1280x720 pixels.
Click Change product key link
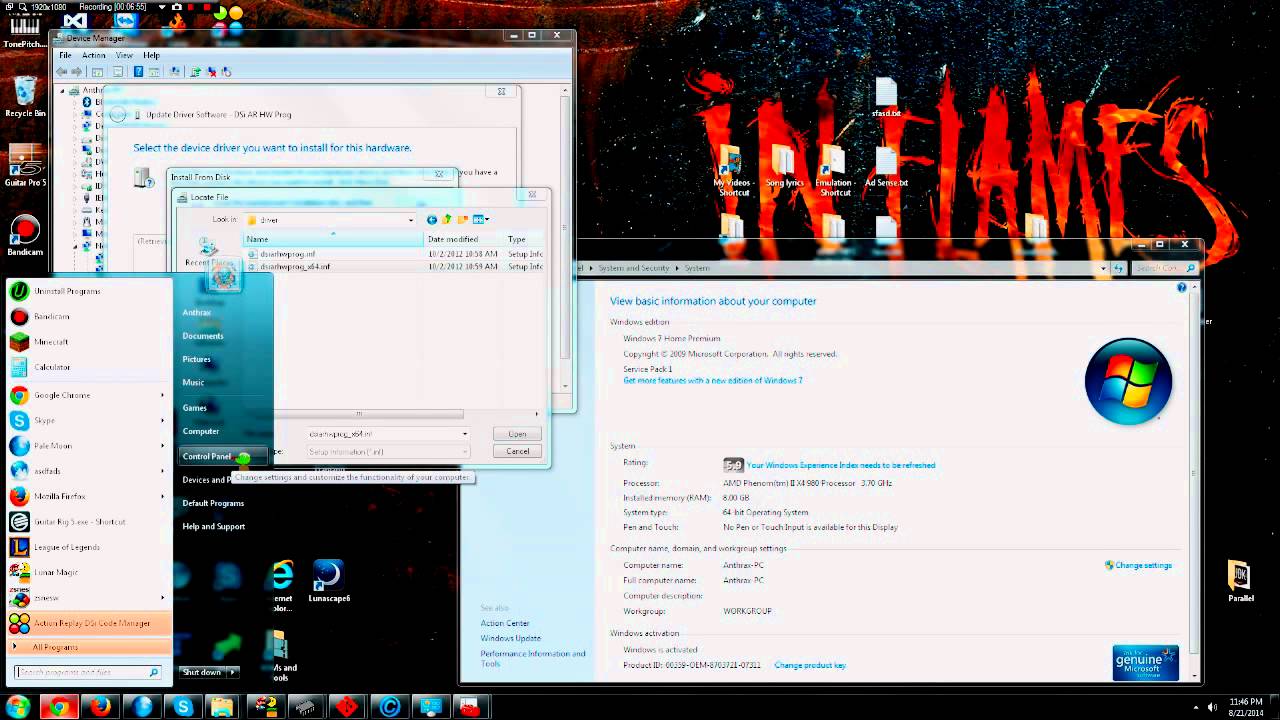pos(810,665)
